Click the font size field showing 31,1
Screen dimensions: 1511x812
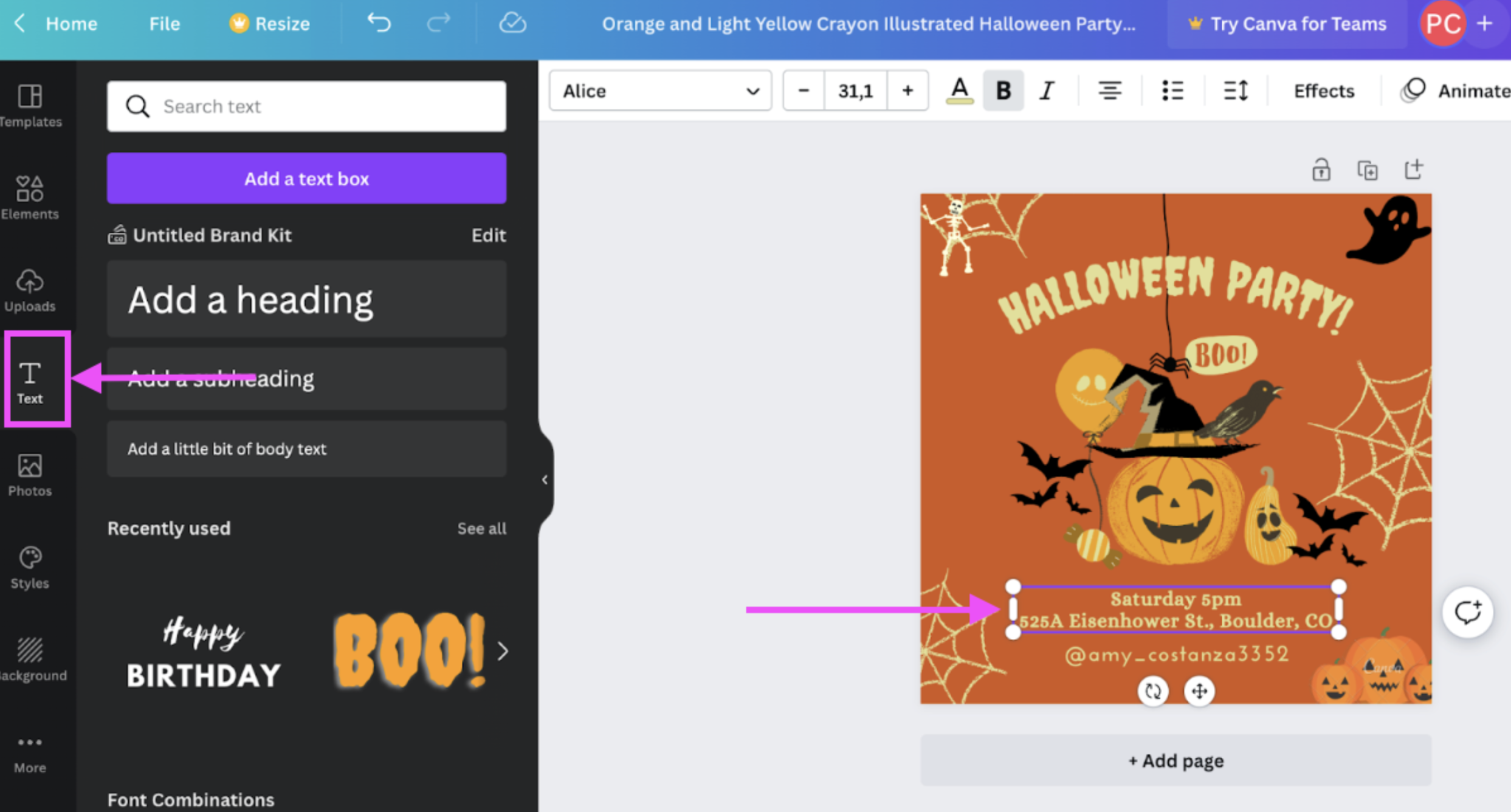855,91
